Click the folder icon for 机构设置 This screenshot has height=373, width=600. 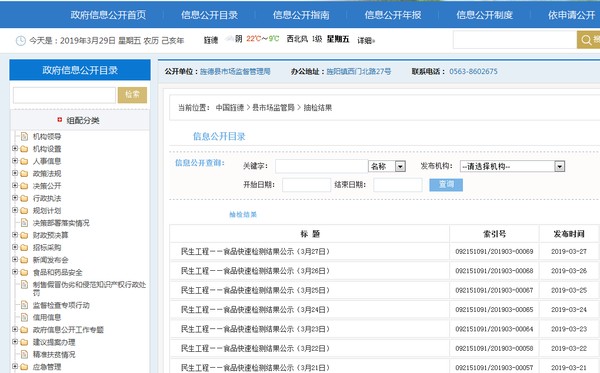(x=24, y=149)
